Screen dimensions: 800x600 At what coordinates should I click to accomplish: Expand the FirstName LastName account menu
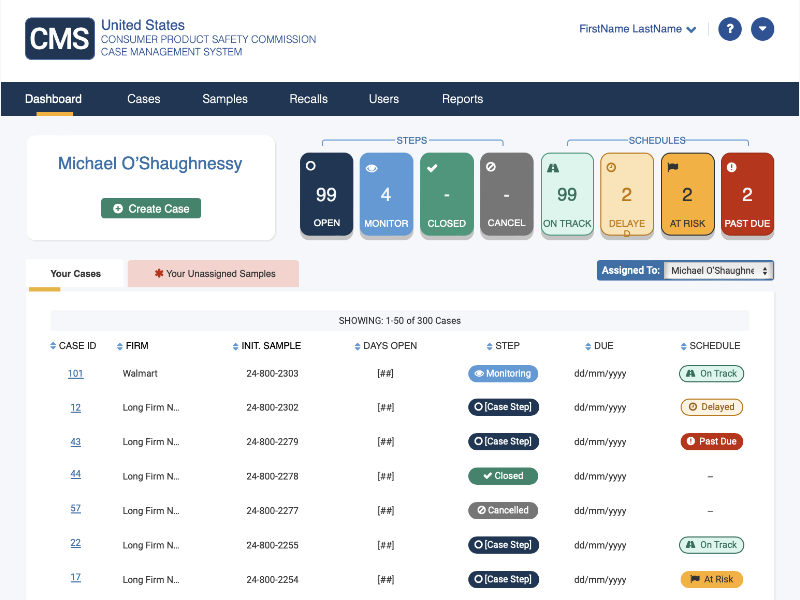point(637,29)
